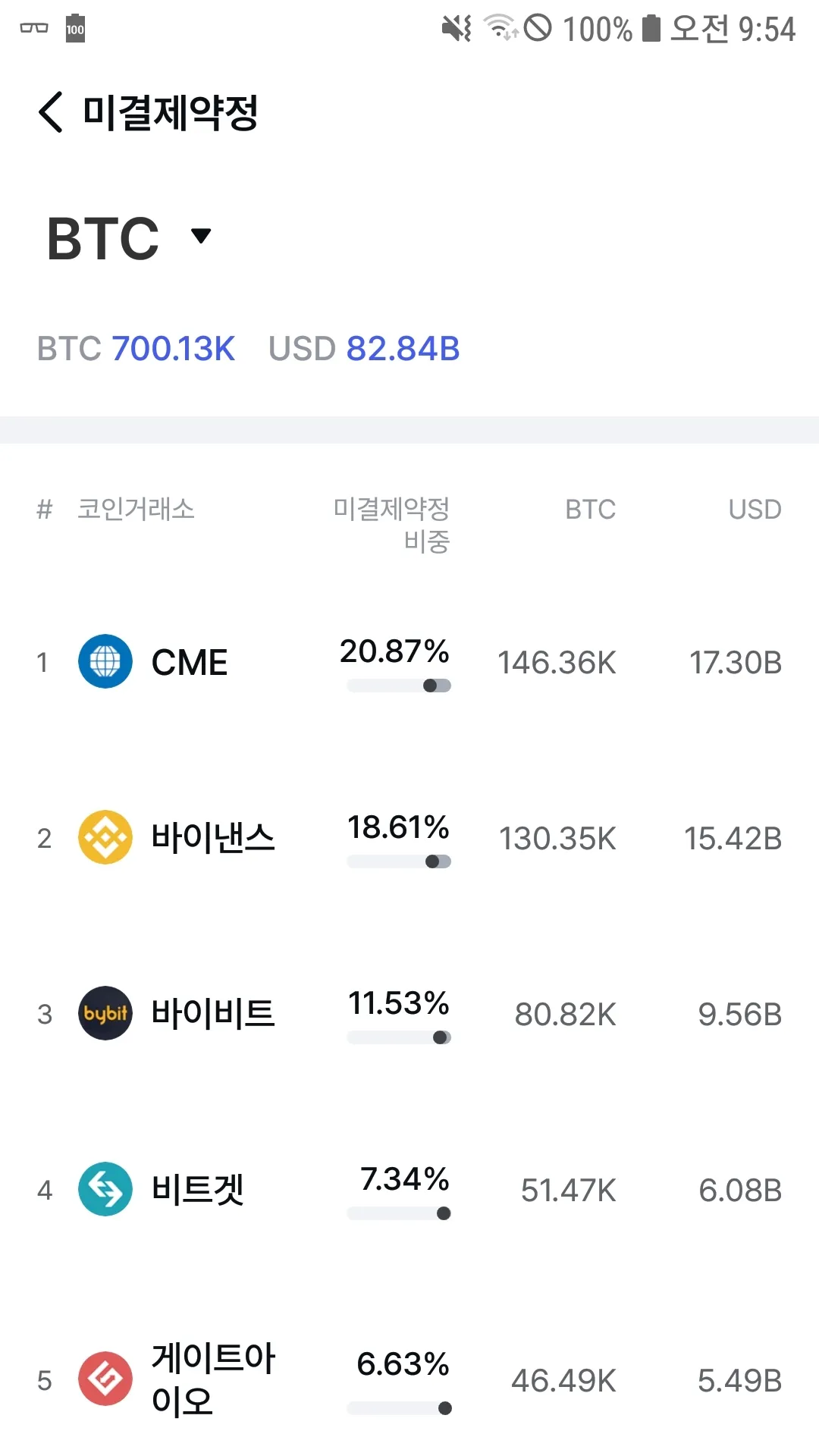Tap the muted sound status icon
Image resolution: width=819 pixels, height=1456 pixels.
pyautogui.click(x=457, y=29)
